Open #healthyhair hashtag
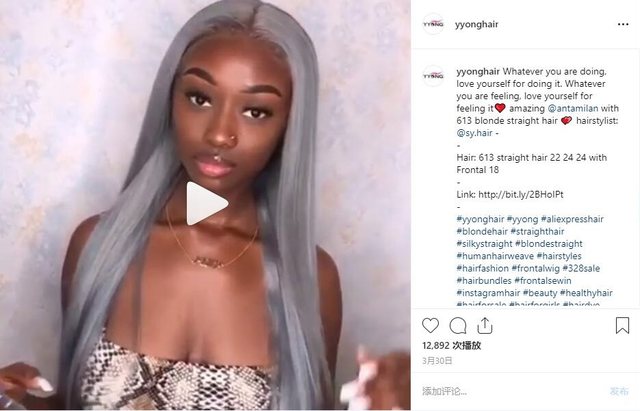 point(586,293)
